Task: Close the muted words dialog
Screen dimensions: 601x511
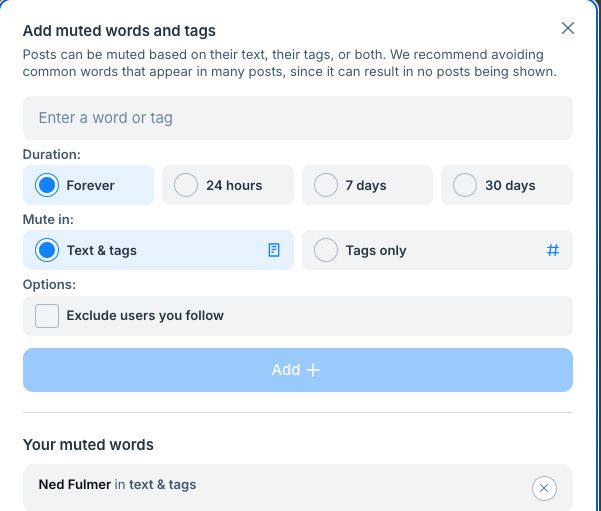Action: click(568, 28)
